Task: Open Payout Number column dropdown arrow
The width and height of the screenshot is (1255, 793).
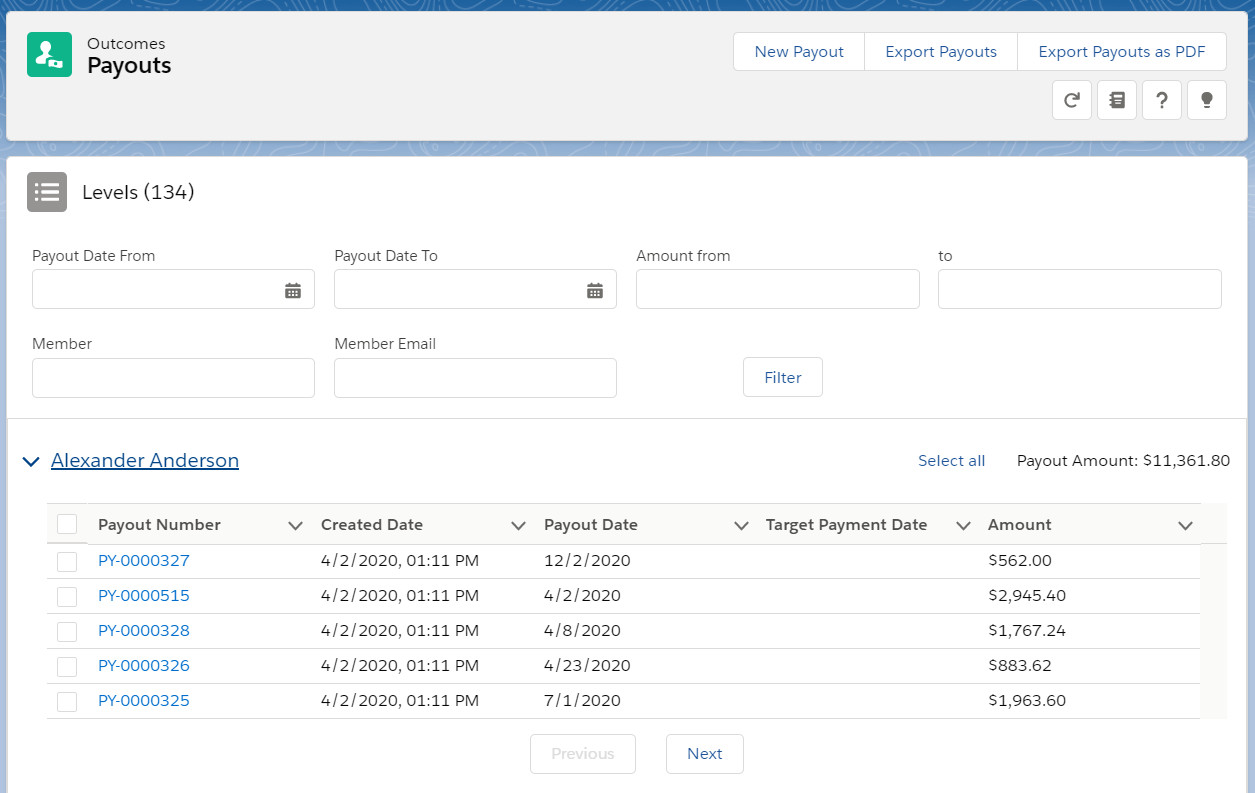Action: coord(295,525)
